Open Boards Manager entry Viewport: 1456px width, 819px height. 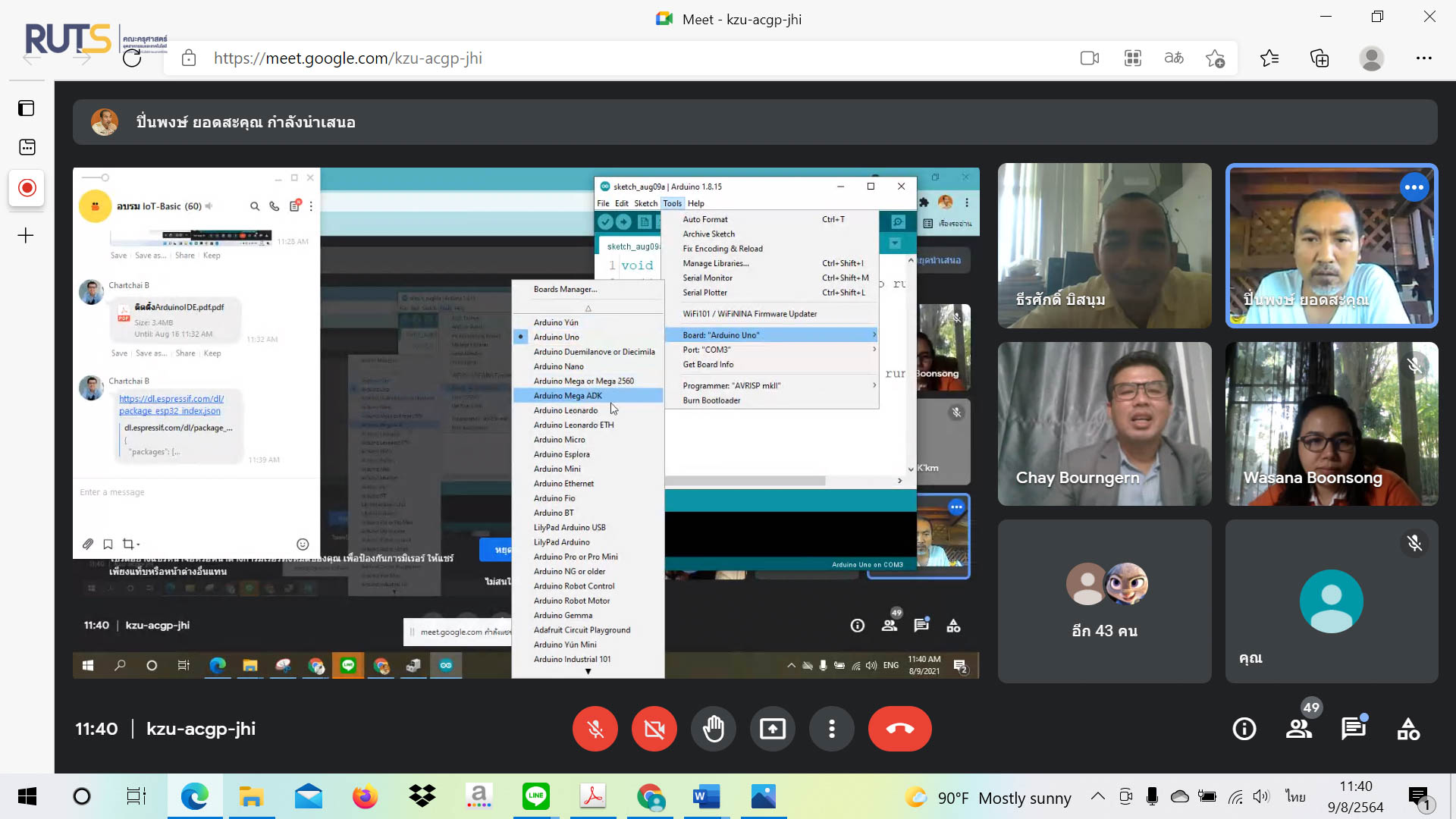(x=588, y=289)
